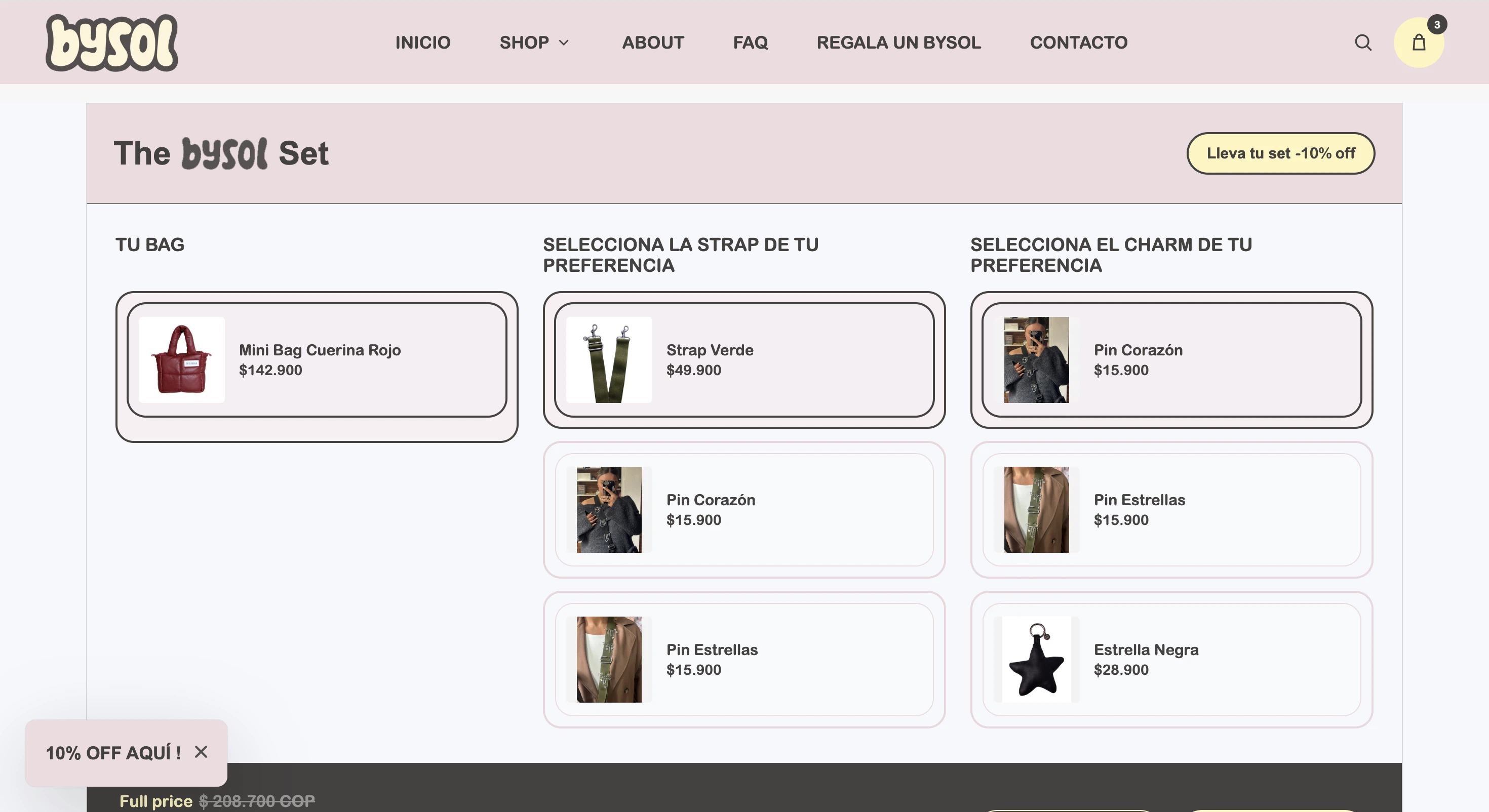Open the shopping bag cart icon
The height and width of the screenshot is (812, 1489).
coord(1419,43)
